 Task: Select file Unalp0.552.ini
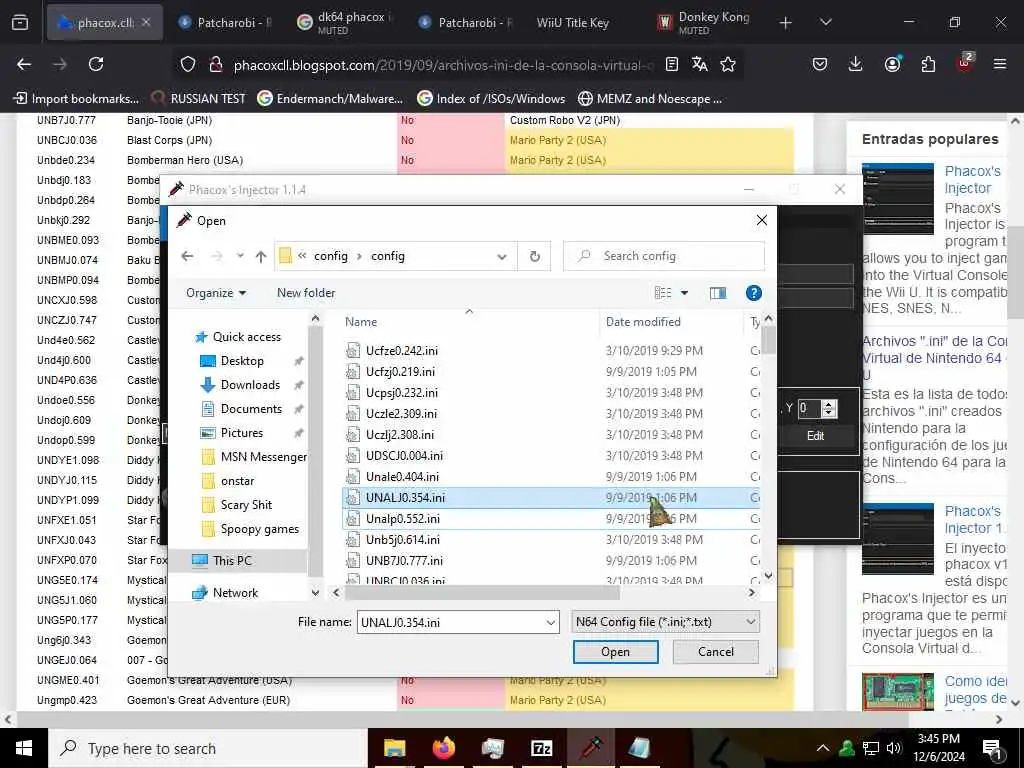[402, 519]
